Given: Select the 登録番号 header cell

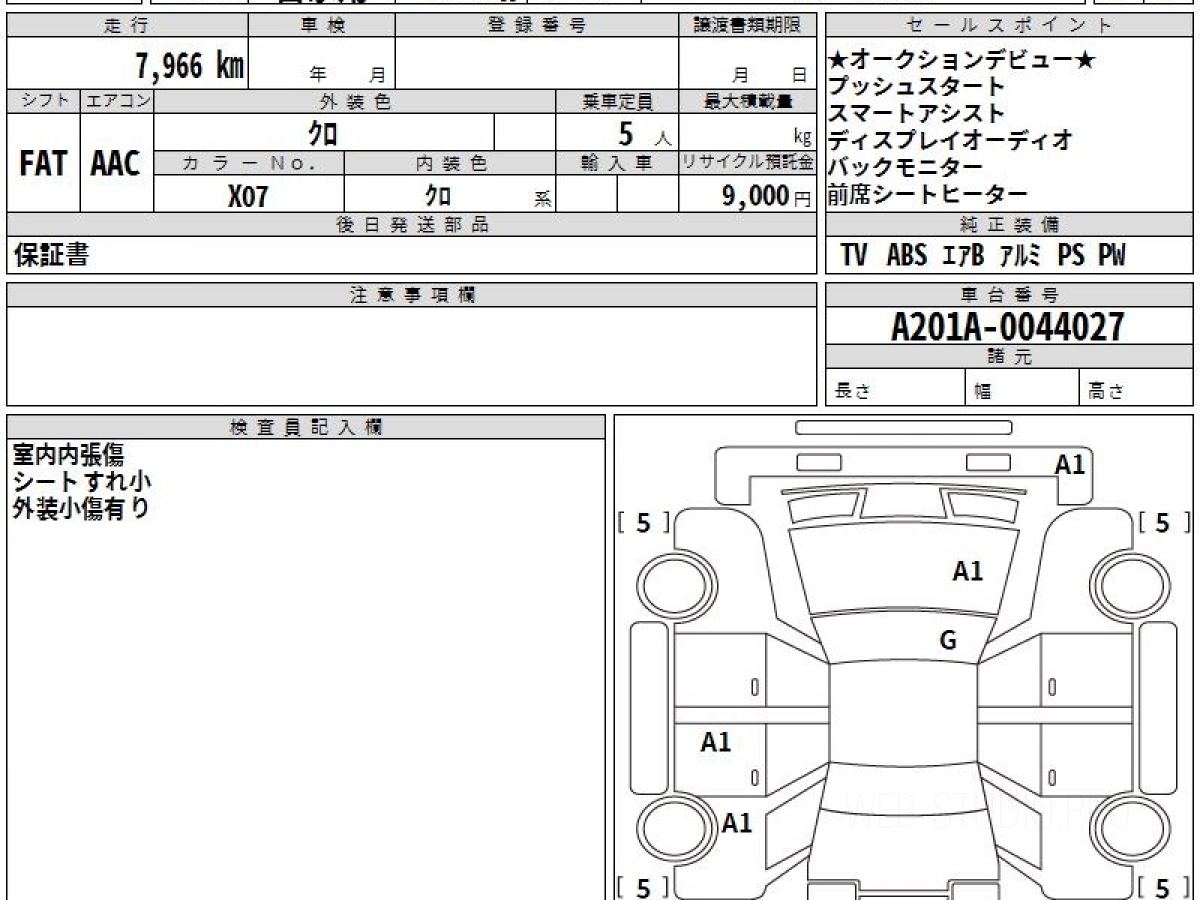Looking at the screenshot, I should [537, 26].
